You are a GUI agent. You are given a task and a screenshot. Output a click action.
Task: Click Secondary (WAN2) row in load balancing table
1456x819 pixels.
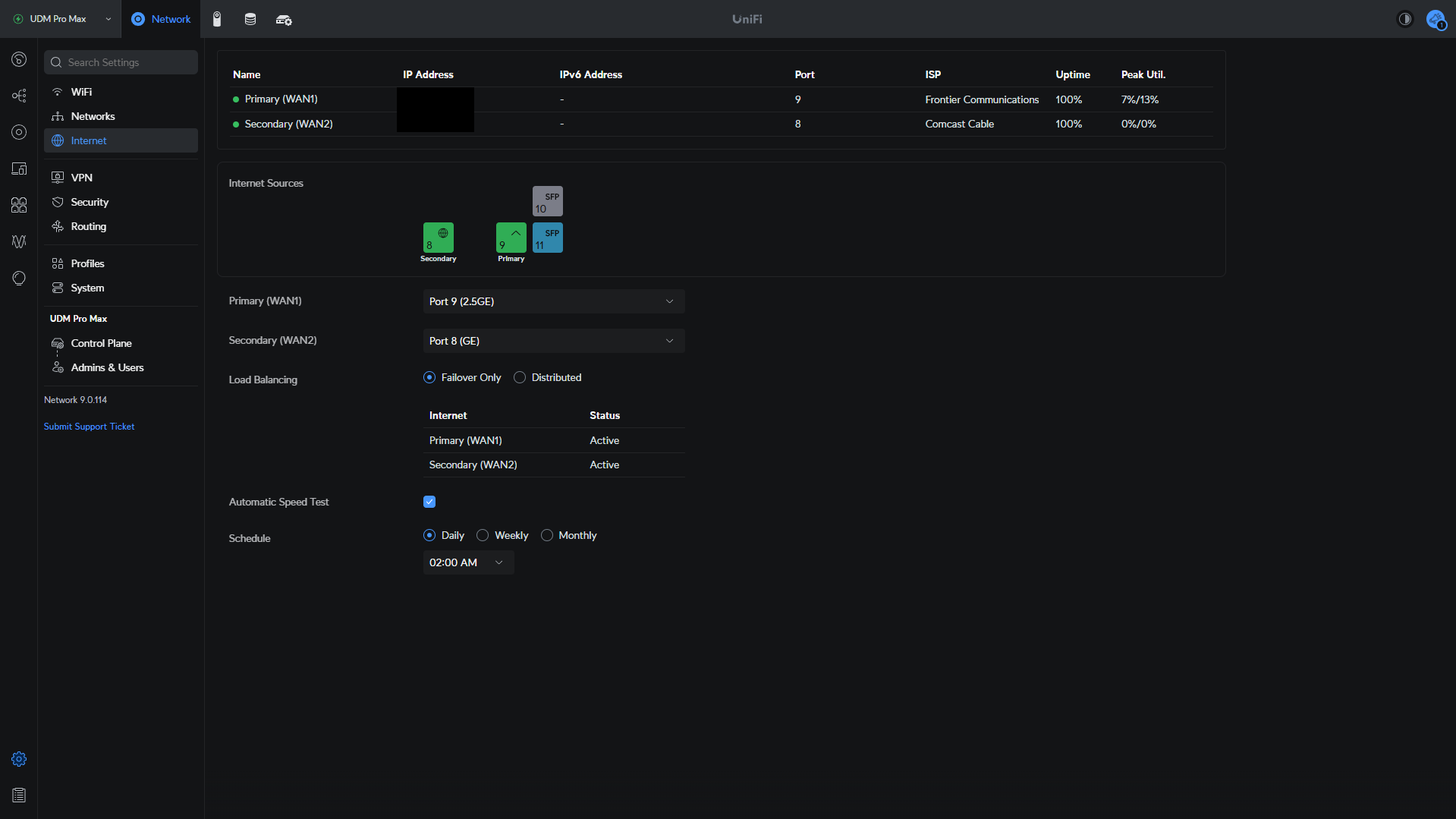click(554, 465)
